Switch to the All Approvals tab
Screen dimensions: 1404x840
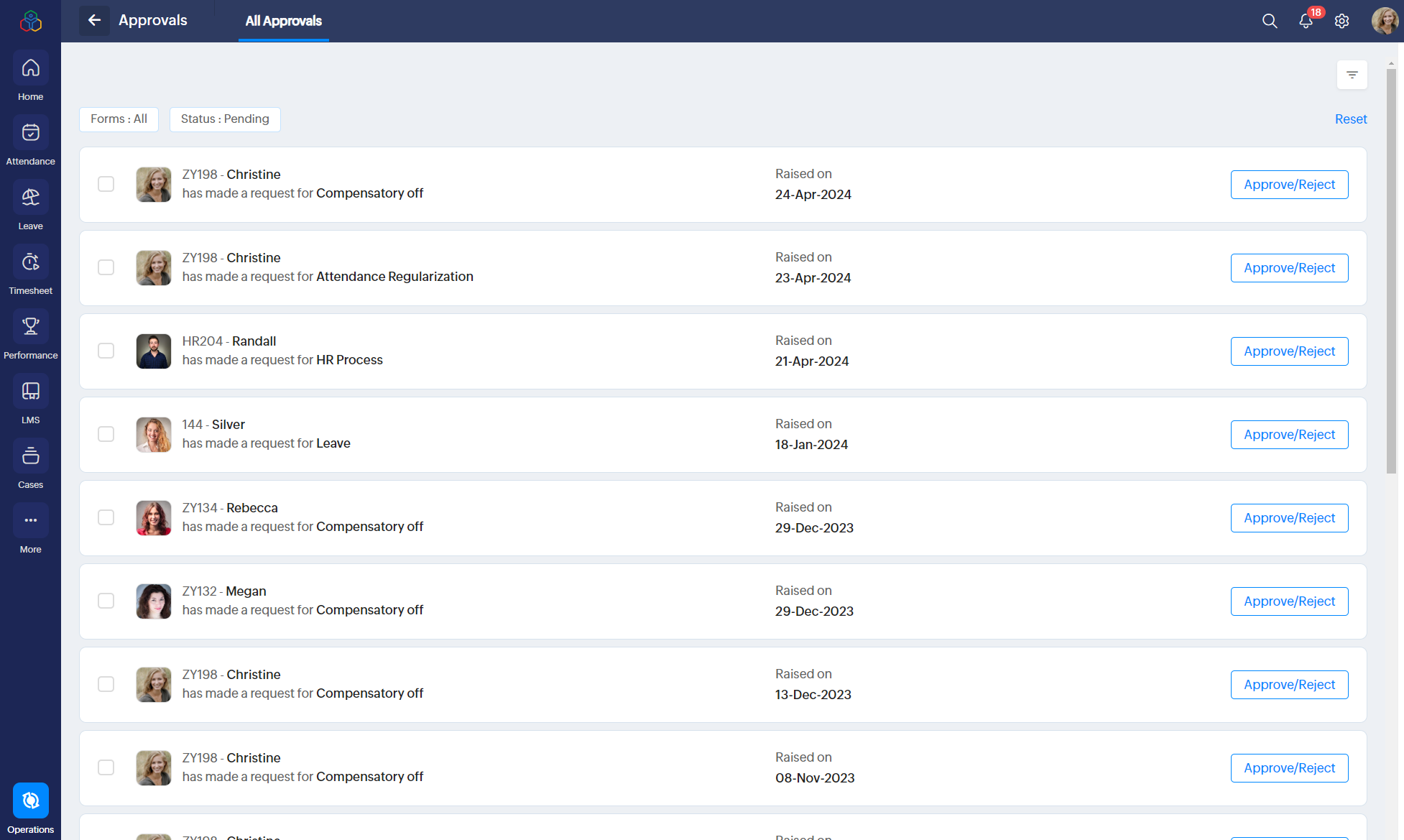click(283, 21)
